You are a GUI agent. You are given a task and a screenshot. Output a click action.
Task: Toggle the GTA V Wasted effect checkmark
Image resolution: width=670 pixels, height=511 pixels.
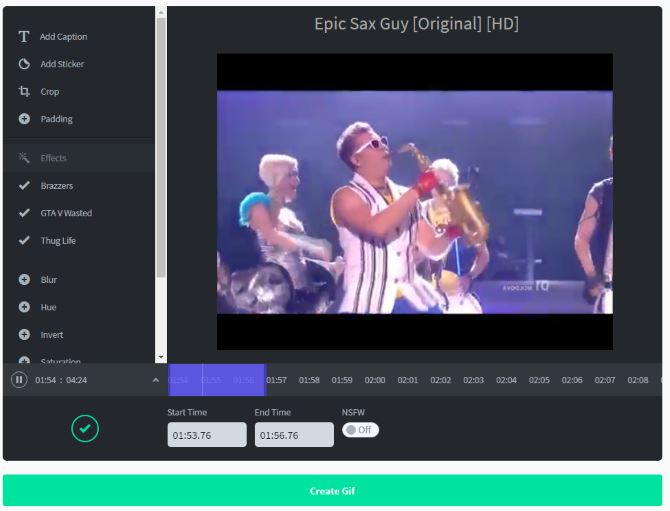(24, 213)
